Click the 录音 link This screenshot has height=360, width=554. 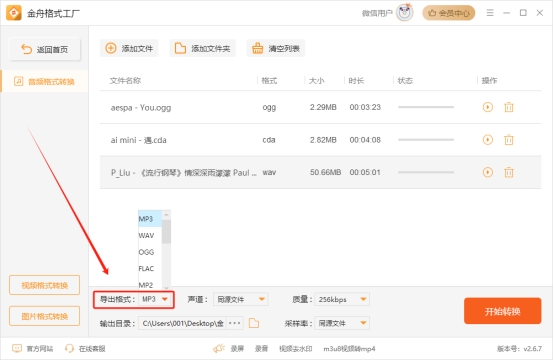tap(261, 349)
